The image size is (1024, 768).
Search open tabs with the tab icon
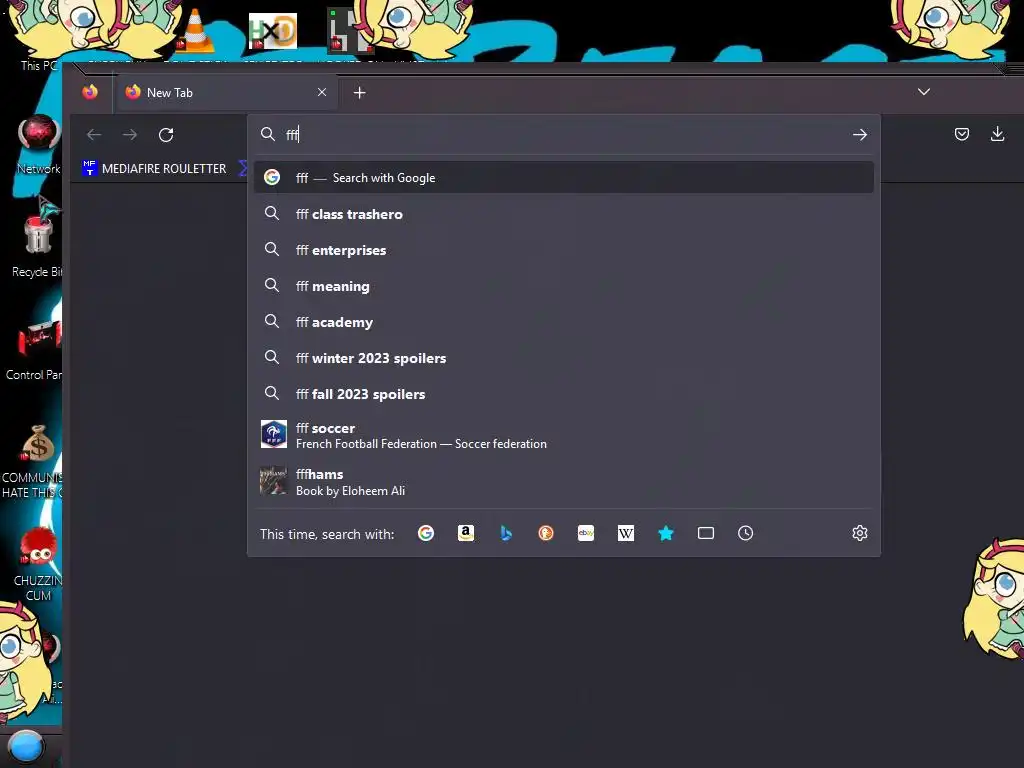pyautogui.click(x=705, y=534)
